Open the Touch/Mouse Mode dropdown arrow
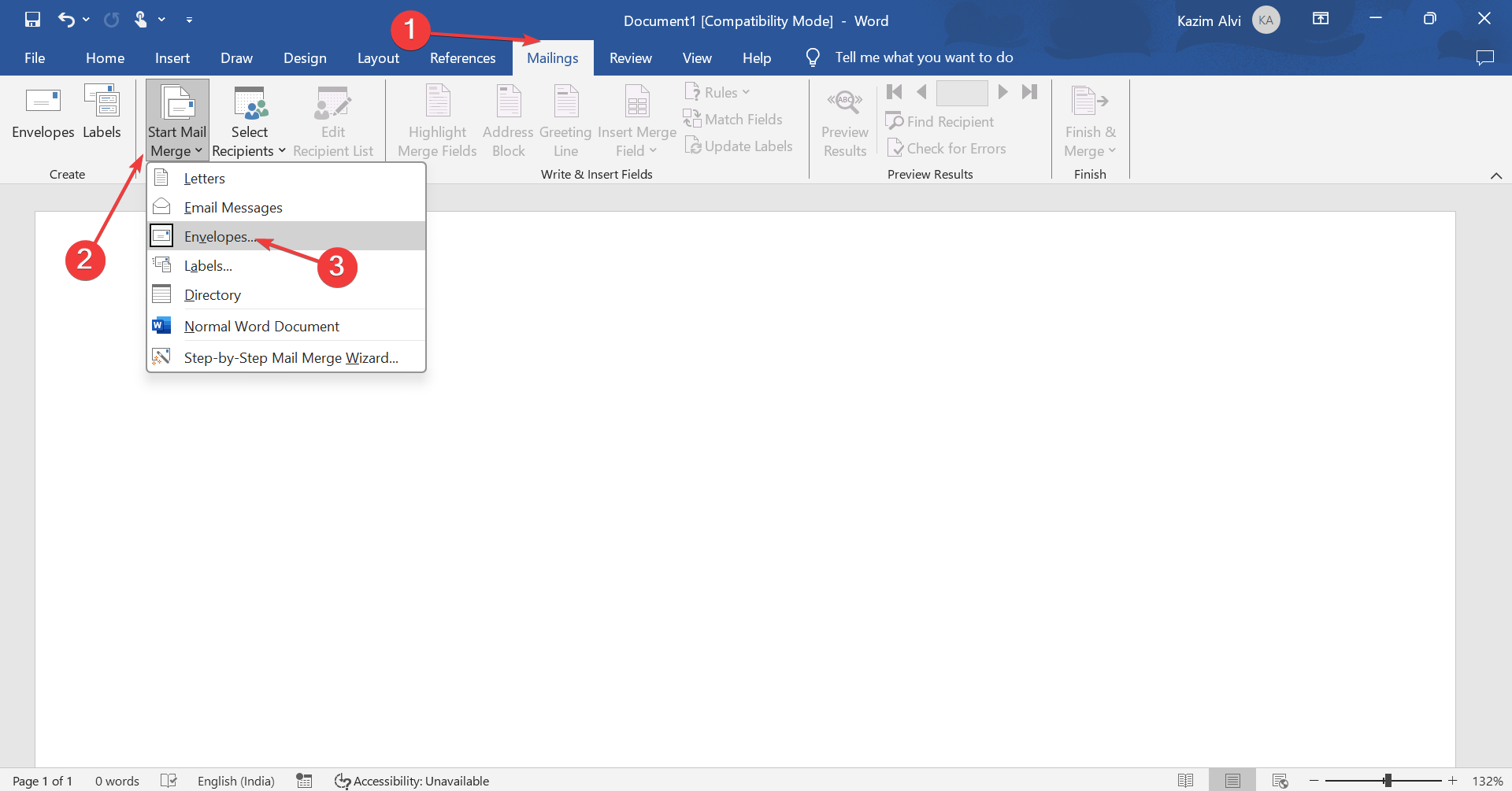The height and width of the screenshot is (791, 1512). 161,20
